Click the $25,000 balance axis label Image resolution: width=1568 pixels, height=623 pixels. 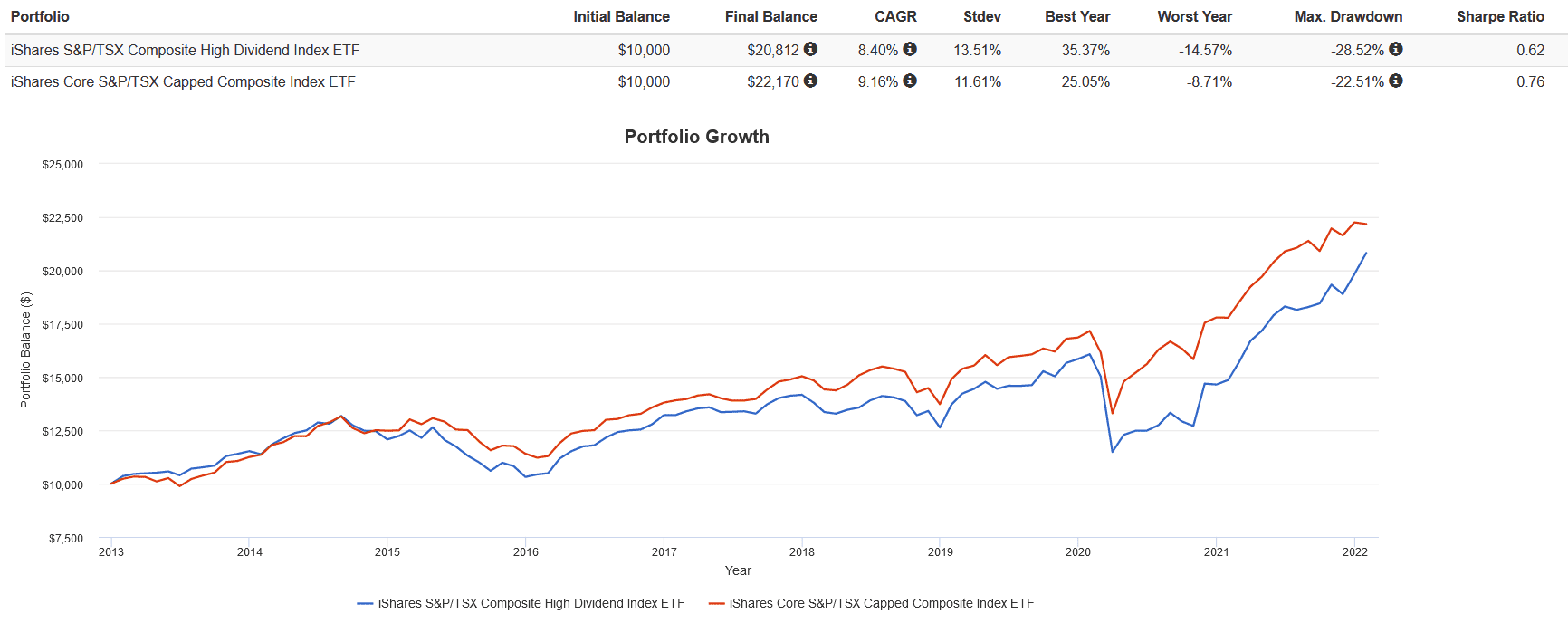[62, 165]
